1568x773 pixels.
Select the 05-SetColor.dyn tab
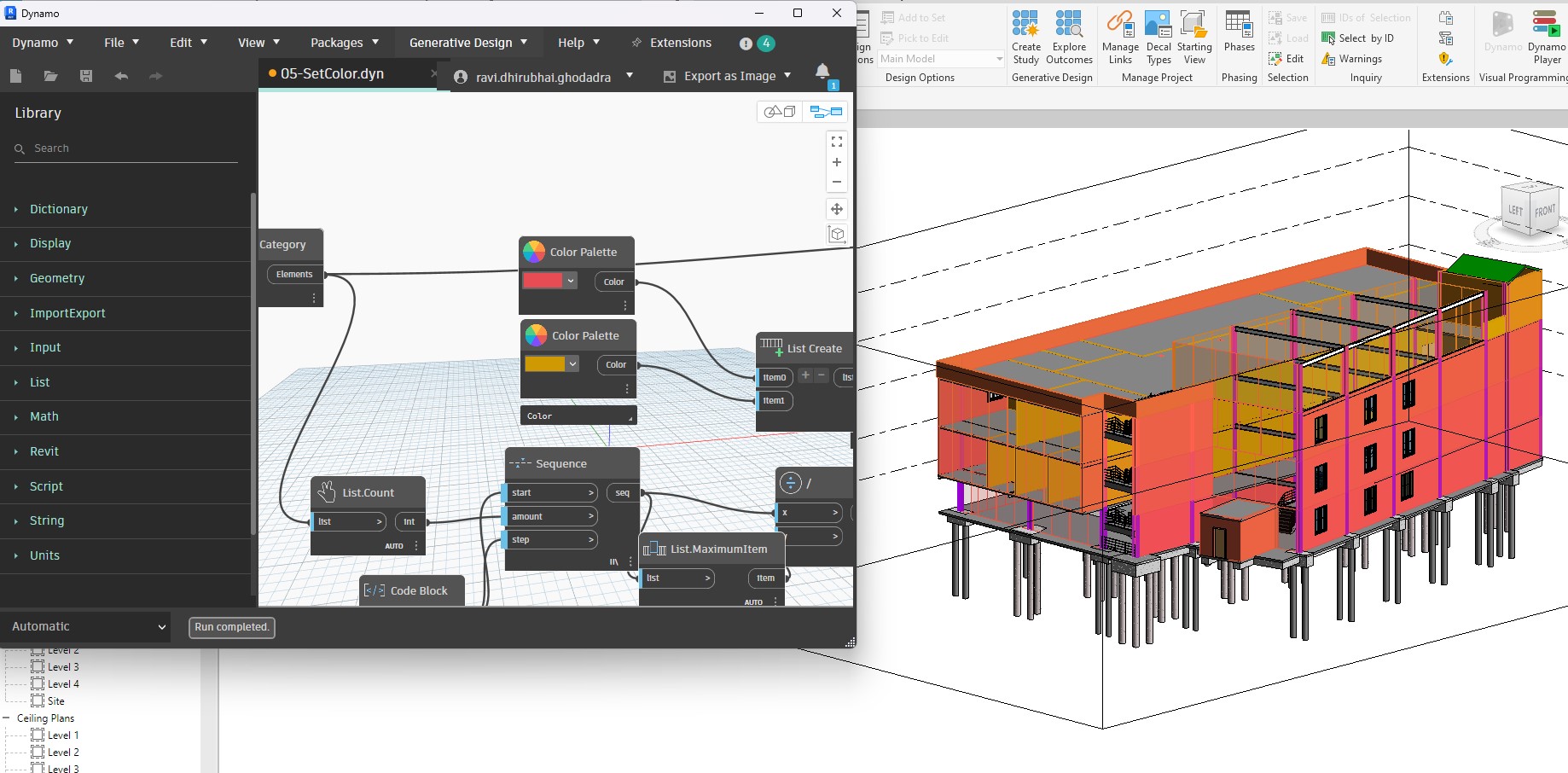tap(333, 74)
